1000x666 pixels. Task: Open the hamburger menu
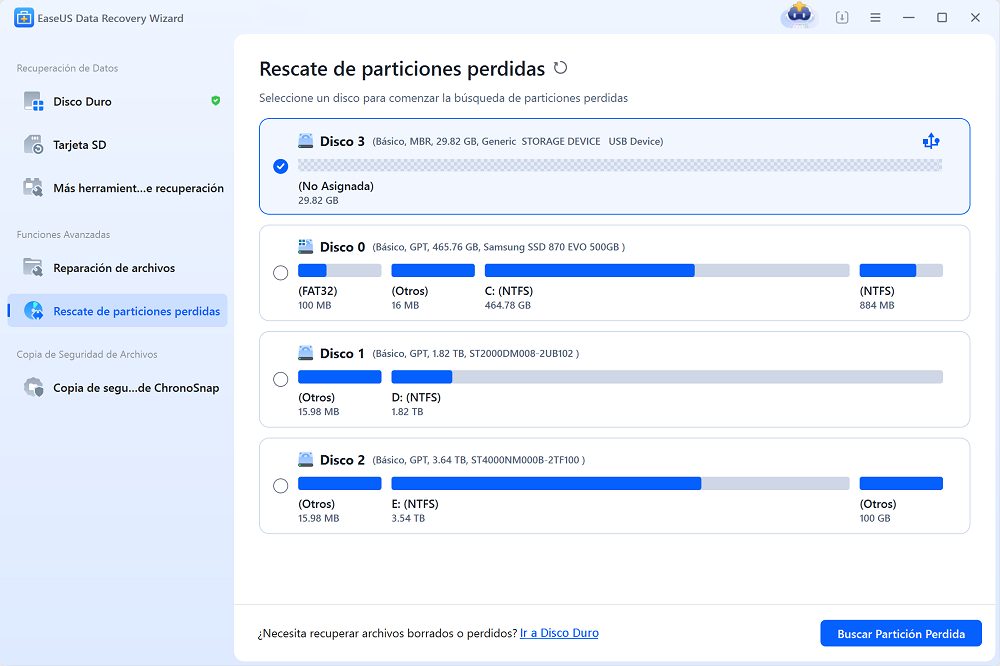875,18
